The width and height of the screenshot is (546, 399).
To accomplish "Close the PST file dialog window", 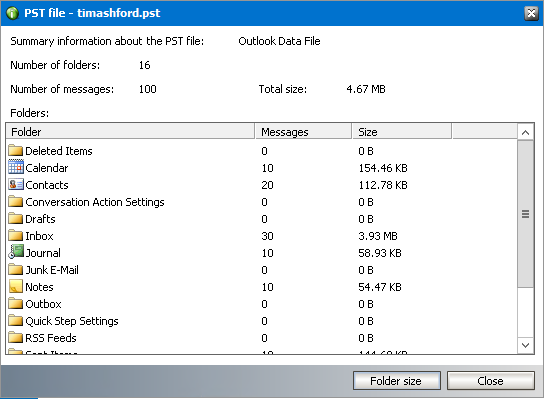I will pos(531,13).
